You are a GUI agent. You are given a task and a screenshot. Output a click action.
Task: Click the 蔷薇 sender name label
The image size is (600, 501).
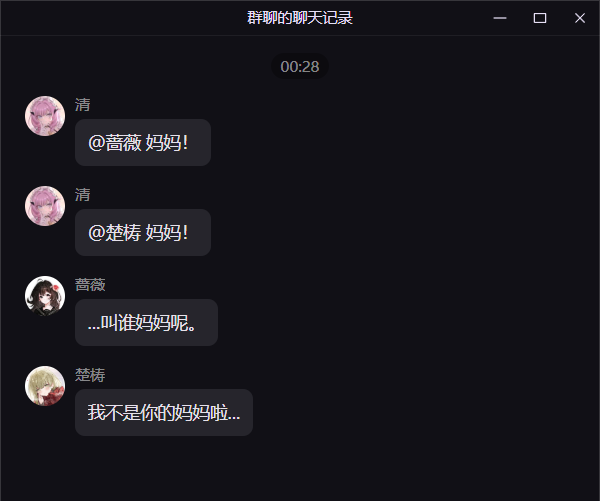point(90,285)
